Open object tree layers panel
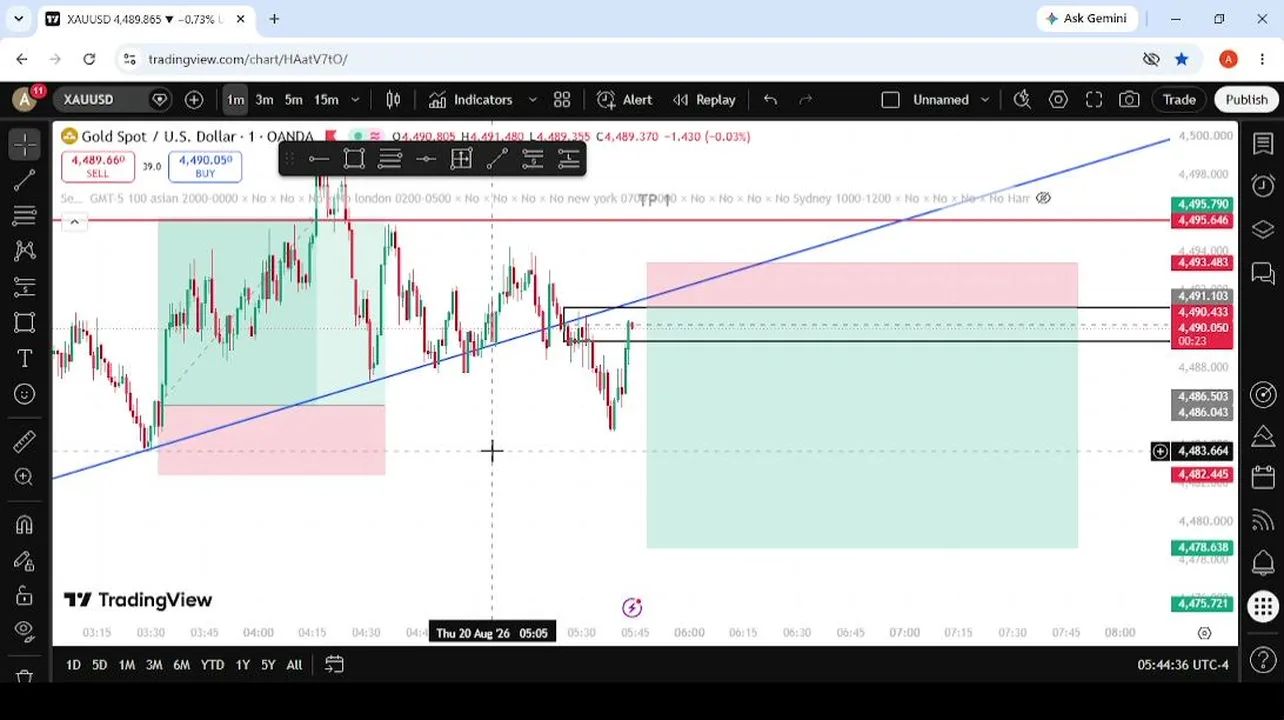 1263,229
